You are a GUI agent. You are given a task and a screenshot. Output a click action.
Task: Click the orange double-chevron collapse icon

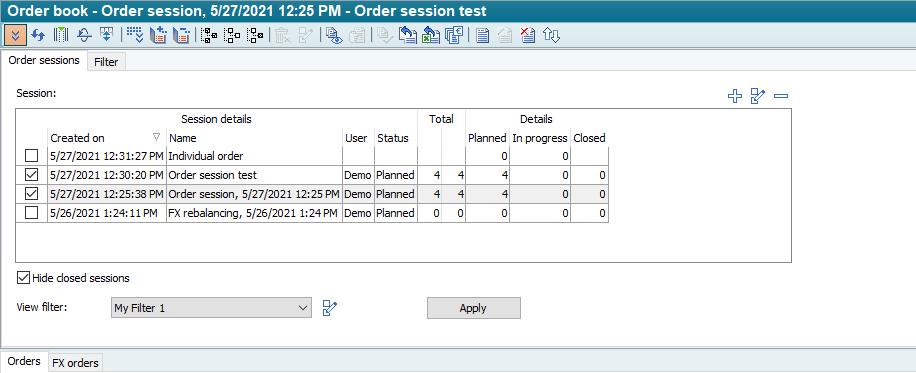pos(16,35)
